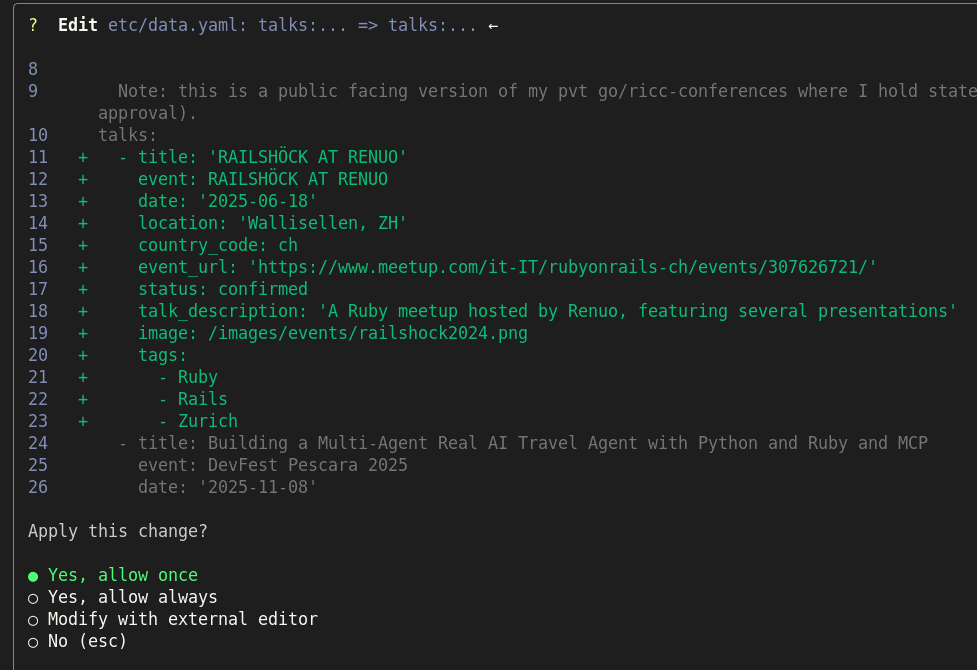977x670 pixels.
Task: Click the "talks:" key on line 10
Action: tap(127, 135)
